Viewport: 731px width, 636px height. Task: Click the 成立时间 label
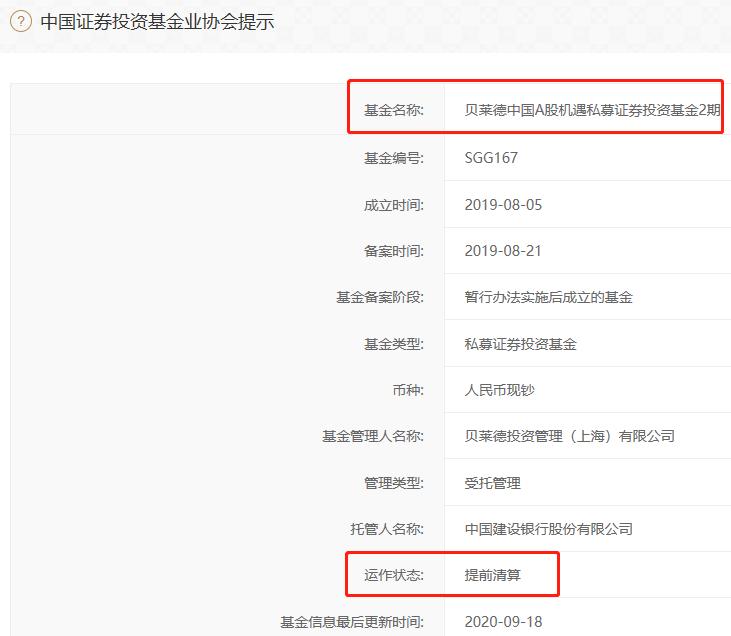coord(394,205)
